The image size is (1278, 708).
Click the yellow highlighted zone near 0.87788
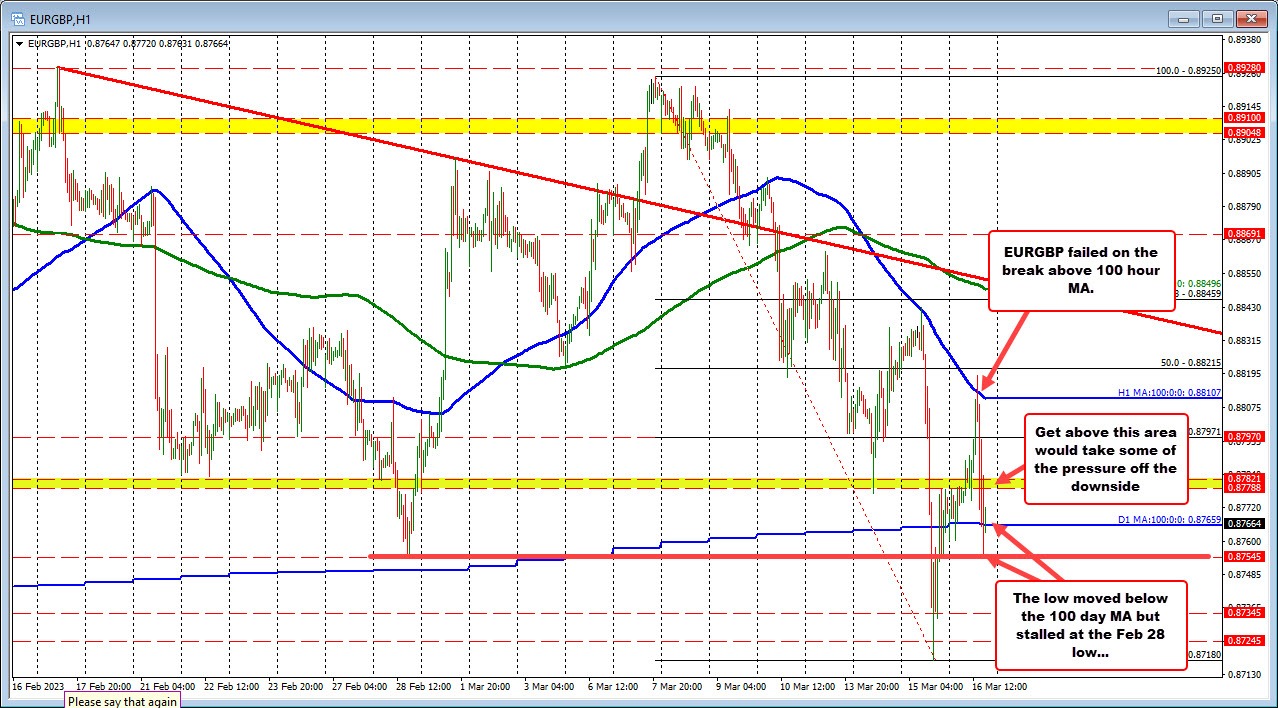500,483
